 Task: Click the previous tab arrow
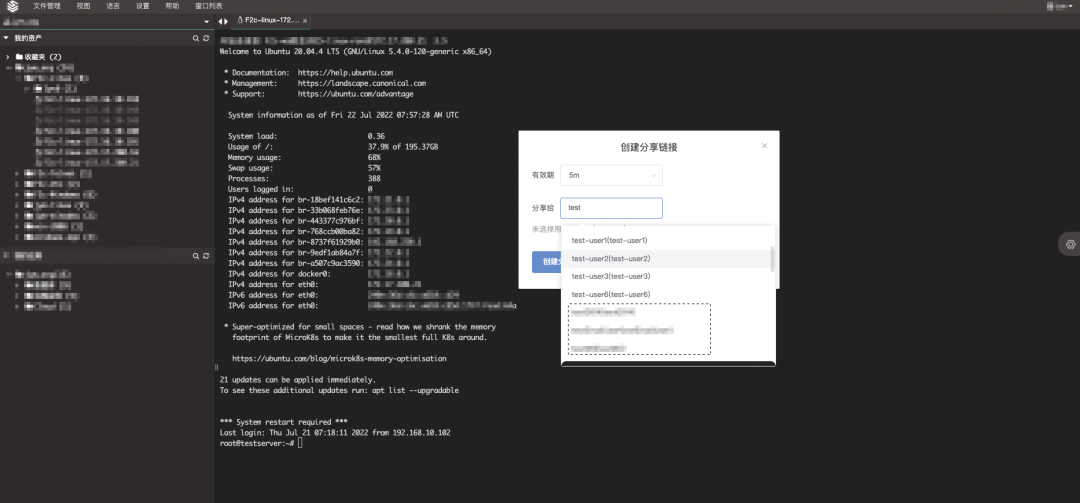click(x=220, y=21)
